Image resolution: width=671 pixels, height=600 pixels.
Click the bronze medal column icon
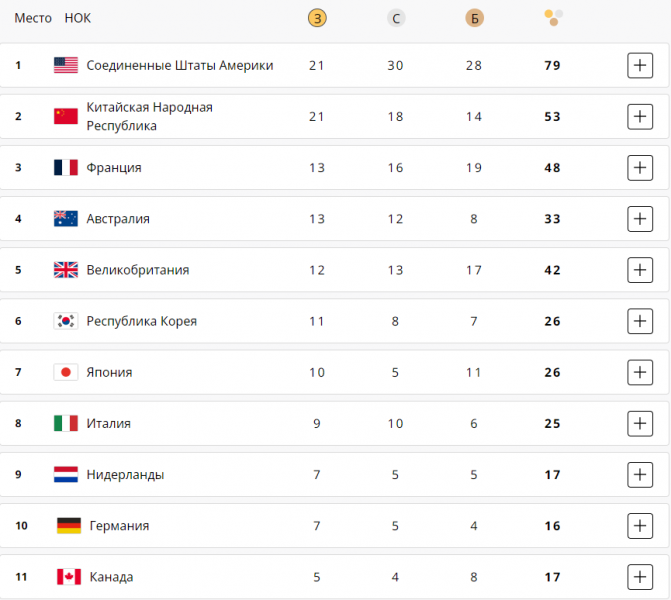tap(474, 18)
